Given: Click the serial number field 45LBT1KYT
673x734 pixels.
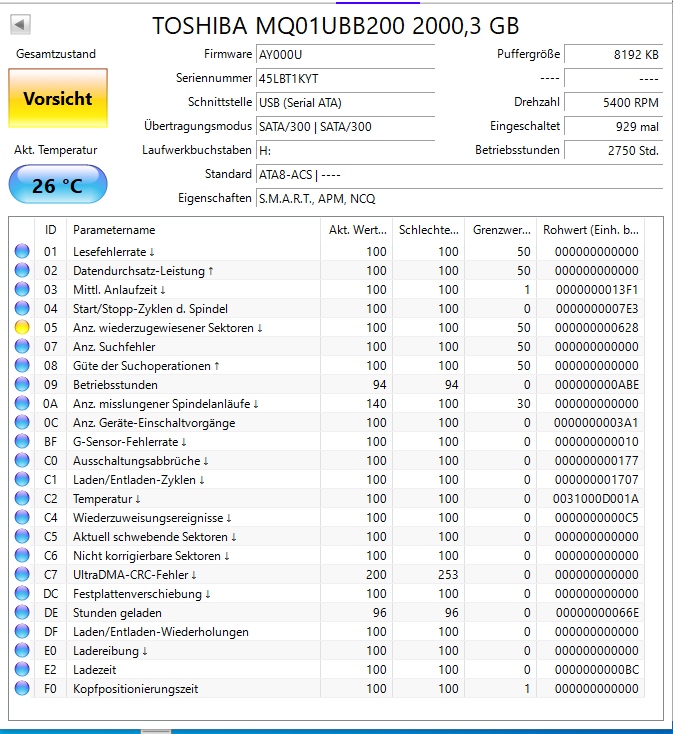Looking at the screenshot, I should 345,79.
